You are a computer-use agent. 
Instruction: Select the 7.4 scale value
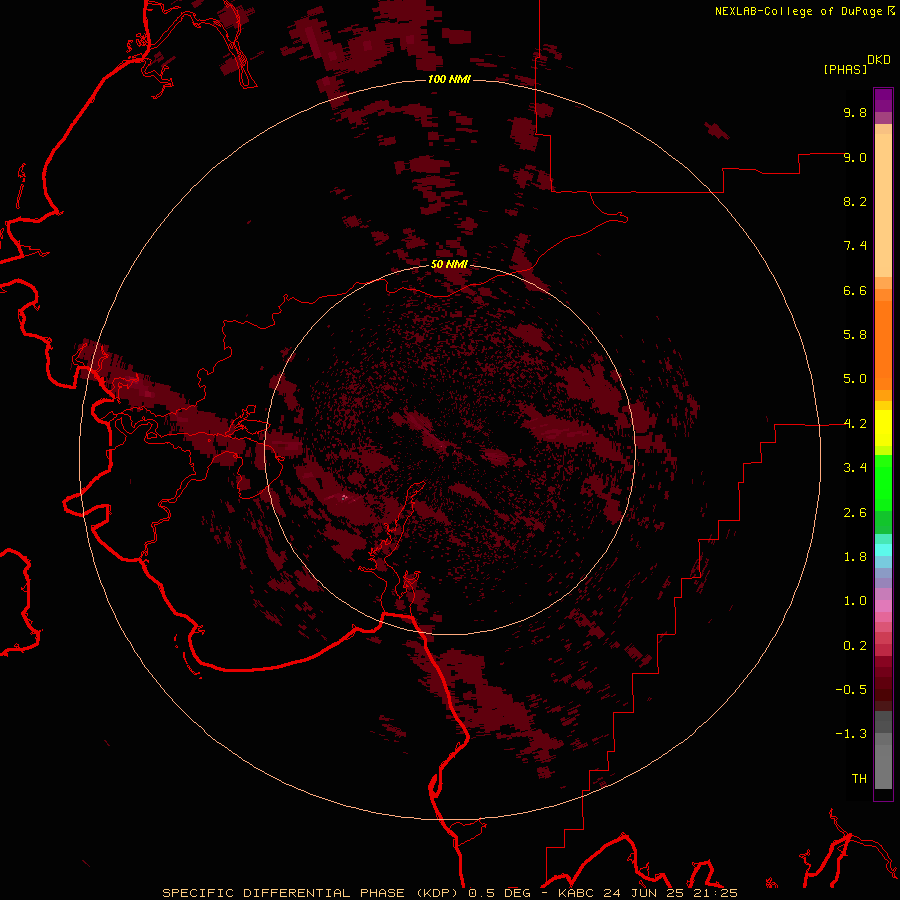click(x=855, y=246)
